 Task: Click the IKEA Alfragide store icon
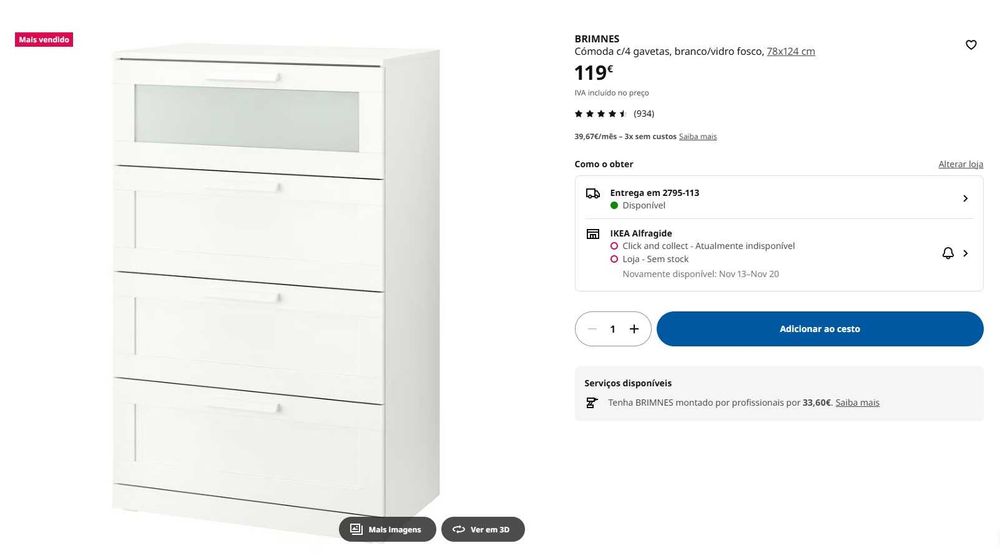pos(592,234)
